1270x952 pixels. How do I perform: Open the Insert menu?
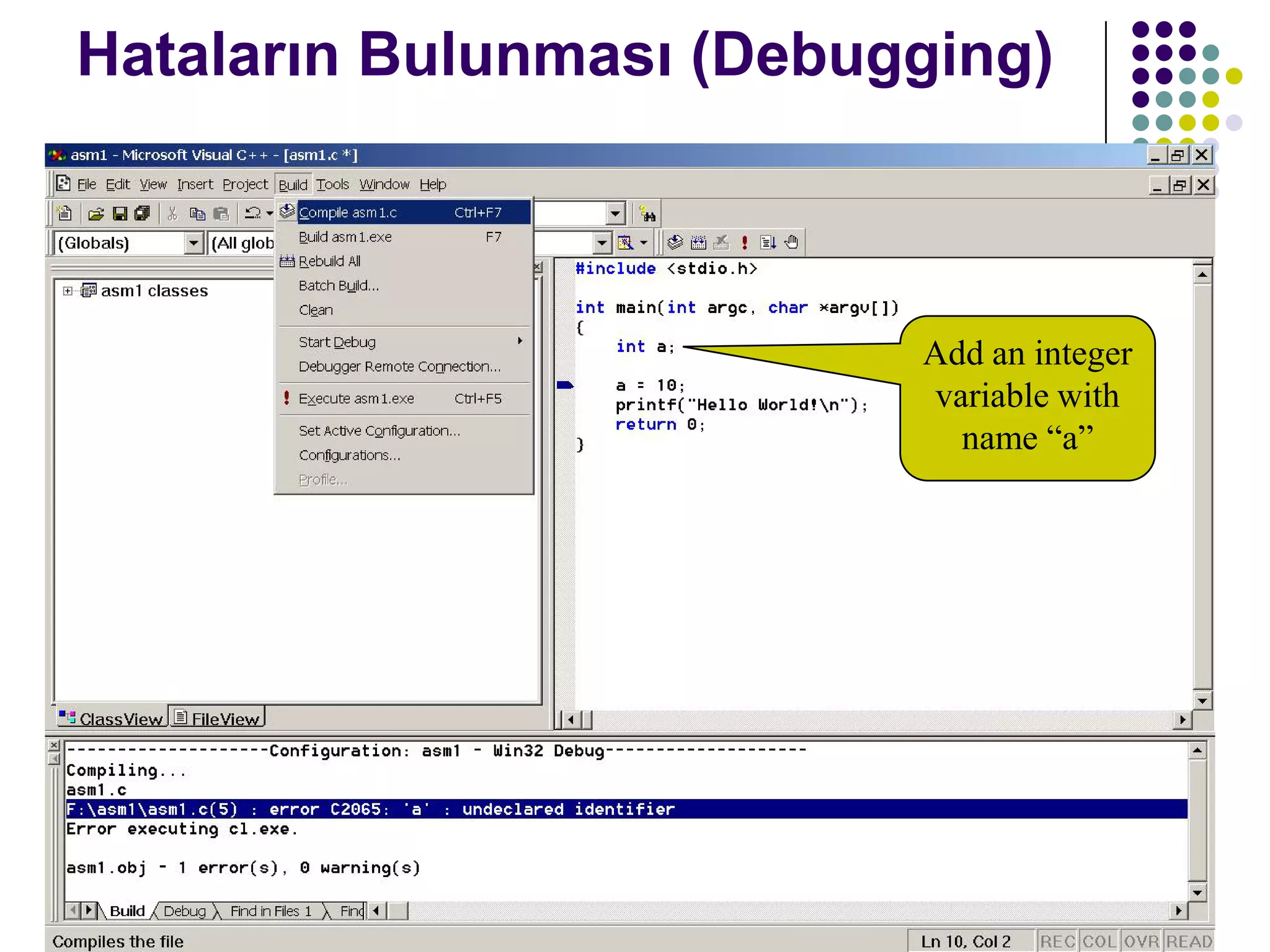pyautogui.click(x=195, y=184)
